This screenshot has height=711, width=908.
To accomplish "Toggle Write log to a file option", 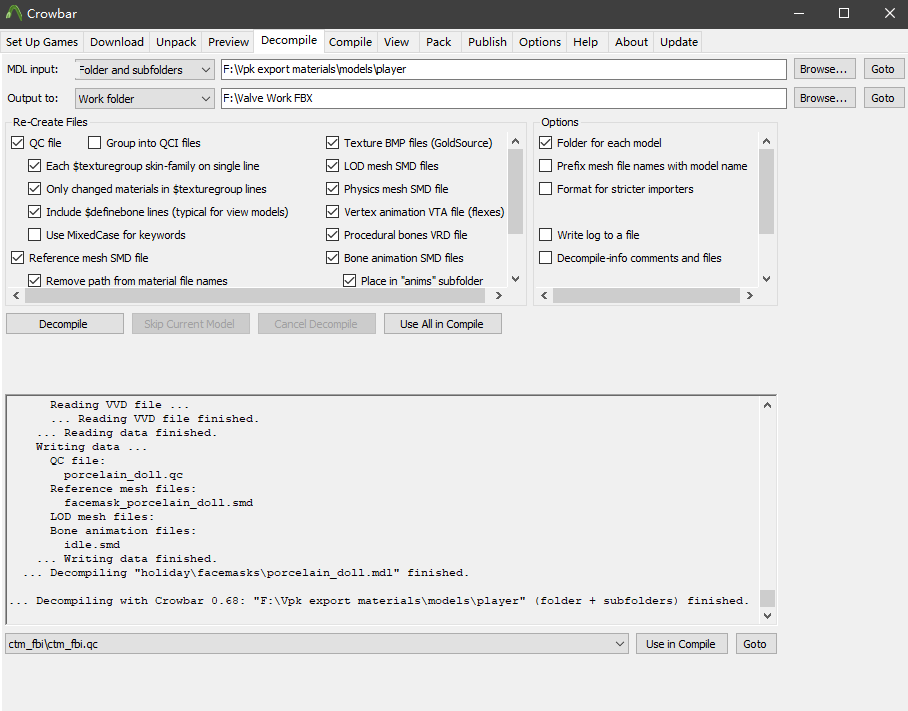I will 546,235.
